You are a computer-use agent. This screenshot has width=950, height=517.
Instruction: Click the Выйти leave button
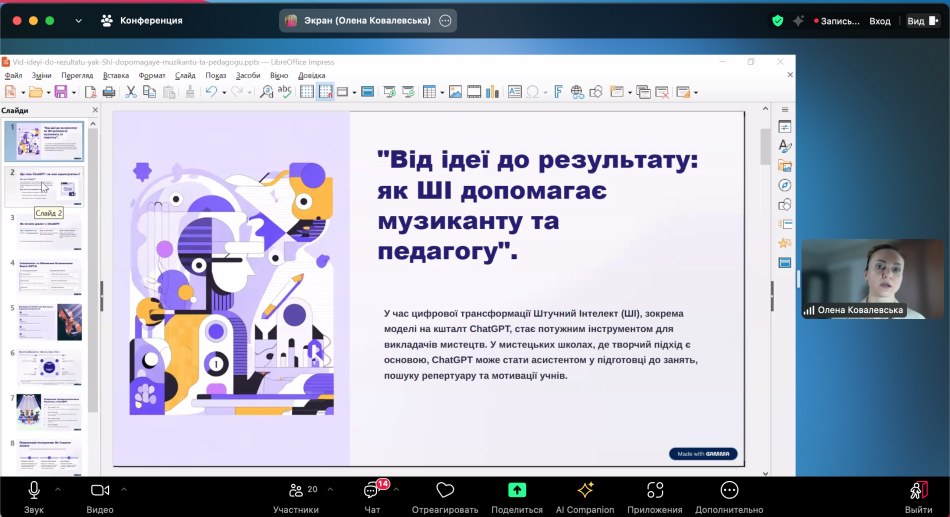pyautogui.click(x=918, y=490)
